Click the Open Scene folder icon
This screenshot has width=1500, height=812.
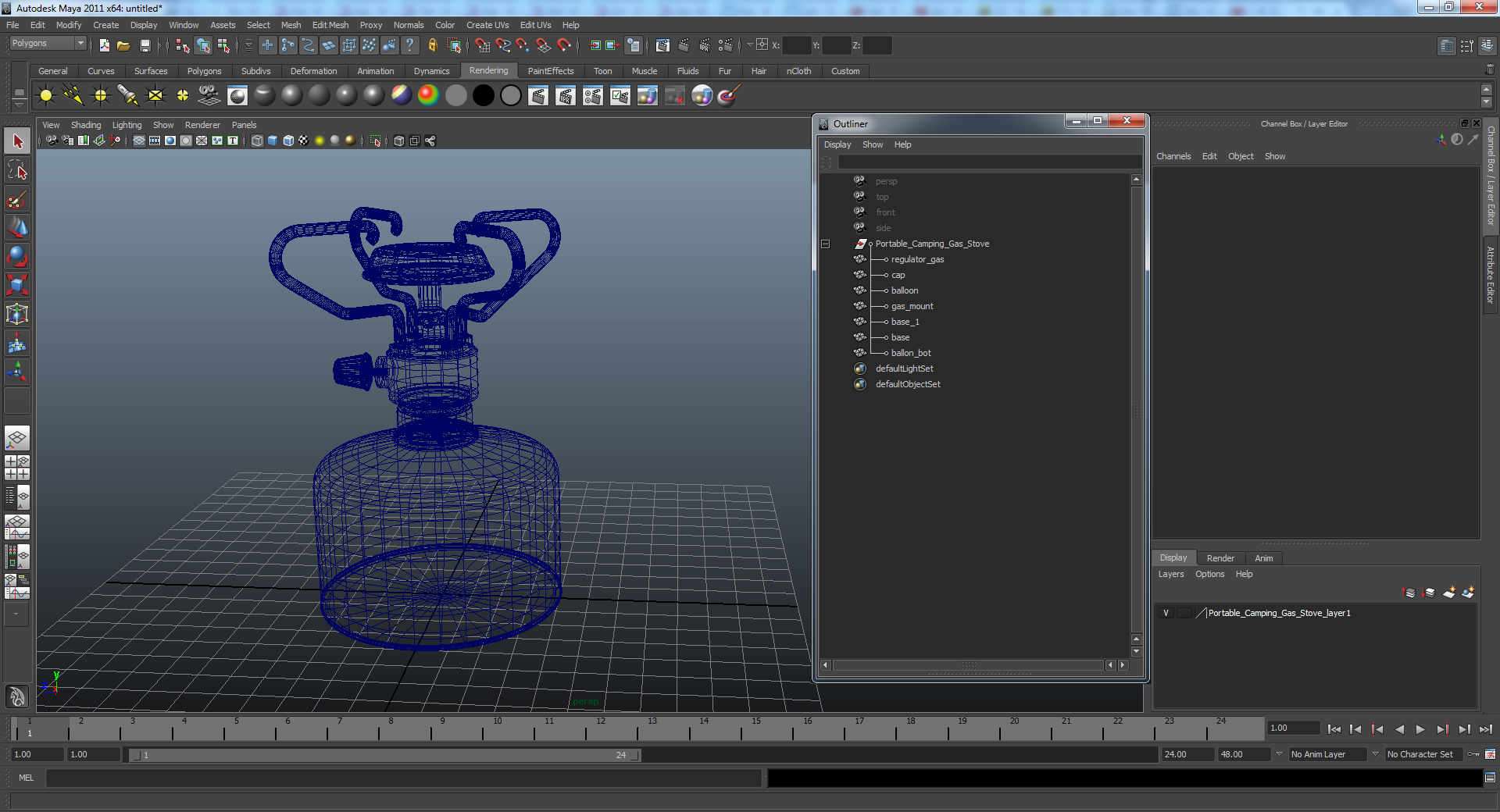(x=123, y=45)
